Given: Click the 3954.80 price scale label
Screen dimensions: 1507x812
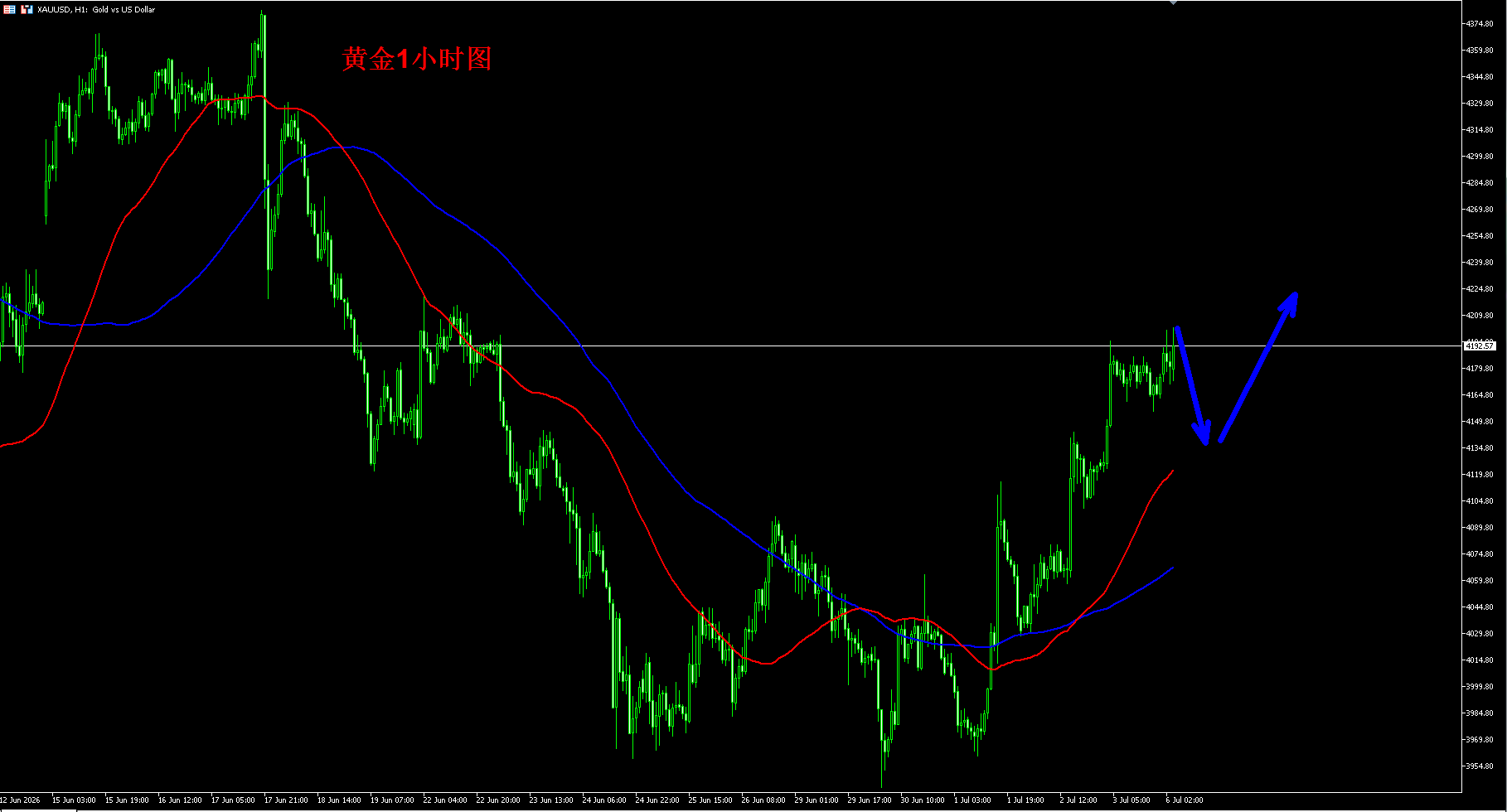Looking at the screenshot, I should click(x=1480, y=766).
